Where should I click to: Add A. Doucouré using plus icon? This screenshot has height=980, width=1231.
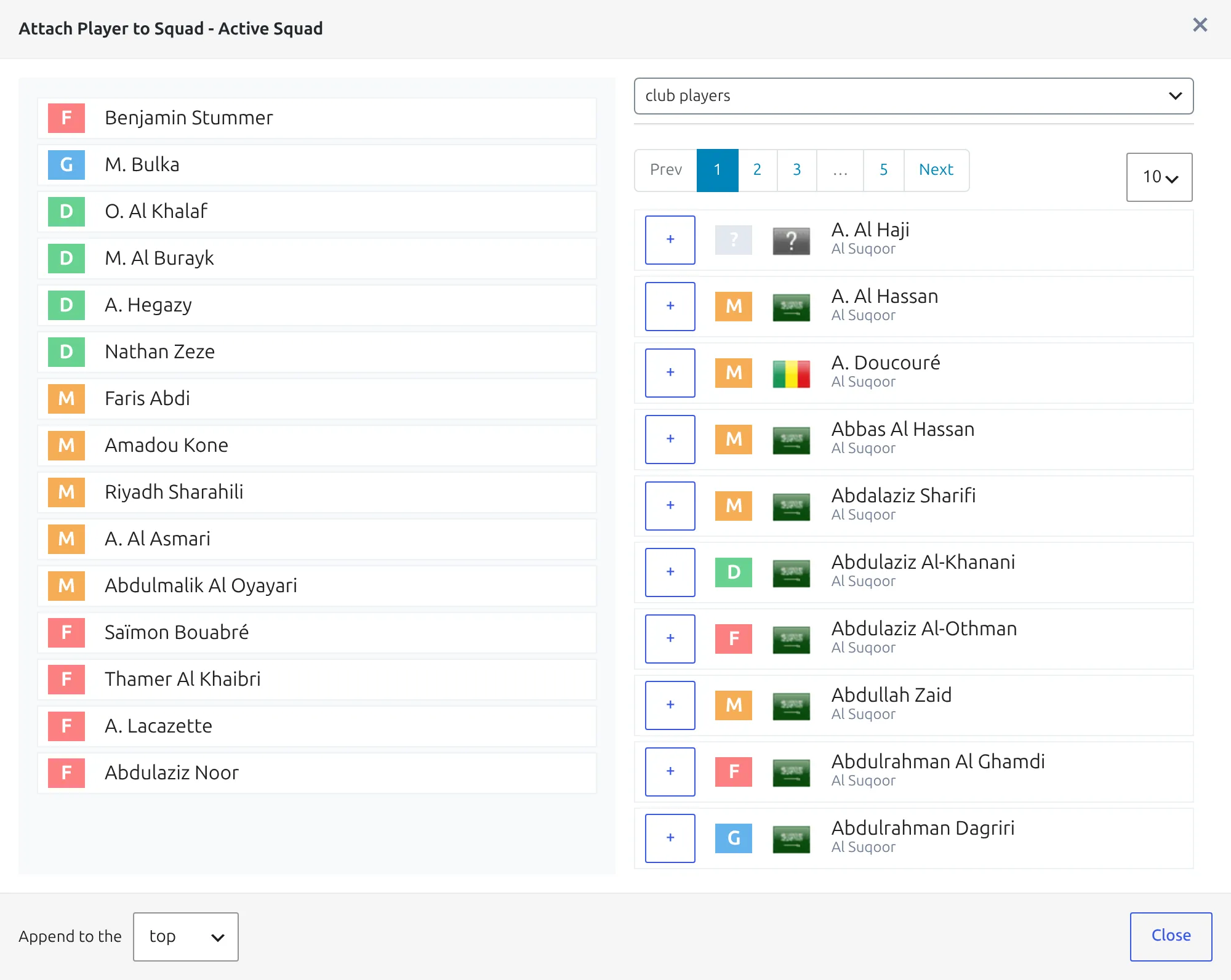[x=670, y=373]
